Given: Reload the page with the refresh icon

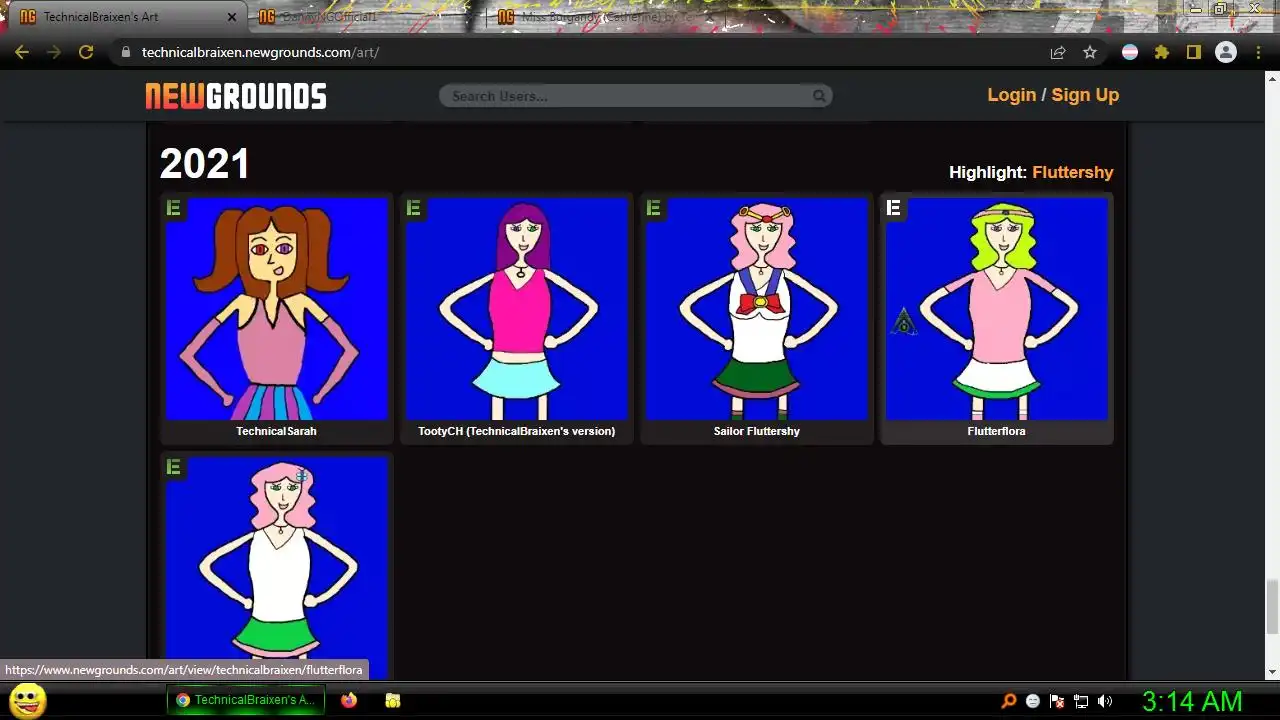Looking at the screenshot, I should [86, 52].
